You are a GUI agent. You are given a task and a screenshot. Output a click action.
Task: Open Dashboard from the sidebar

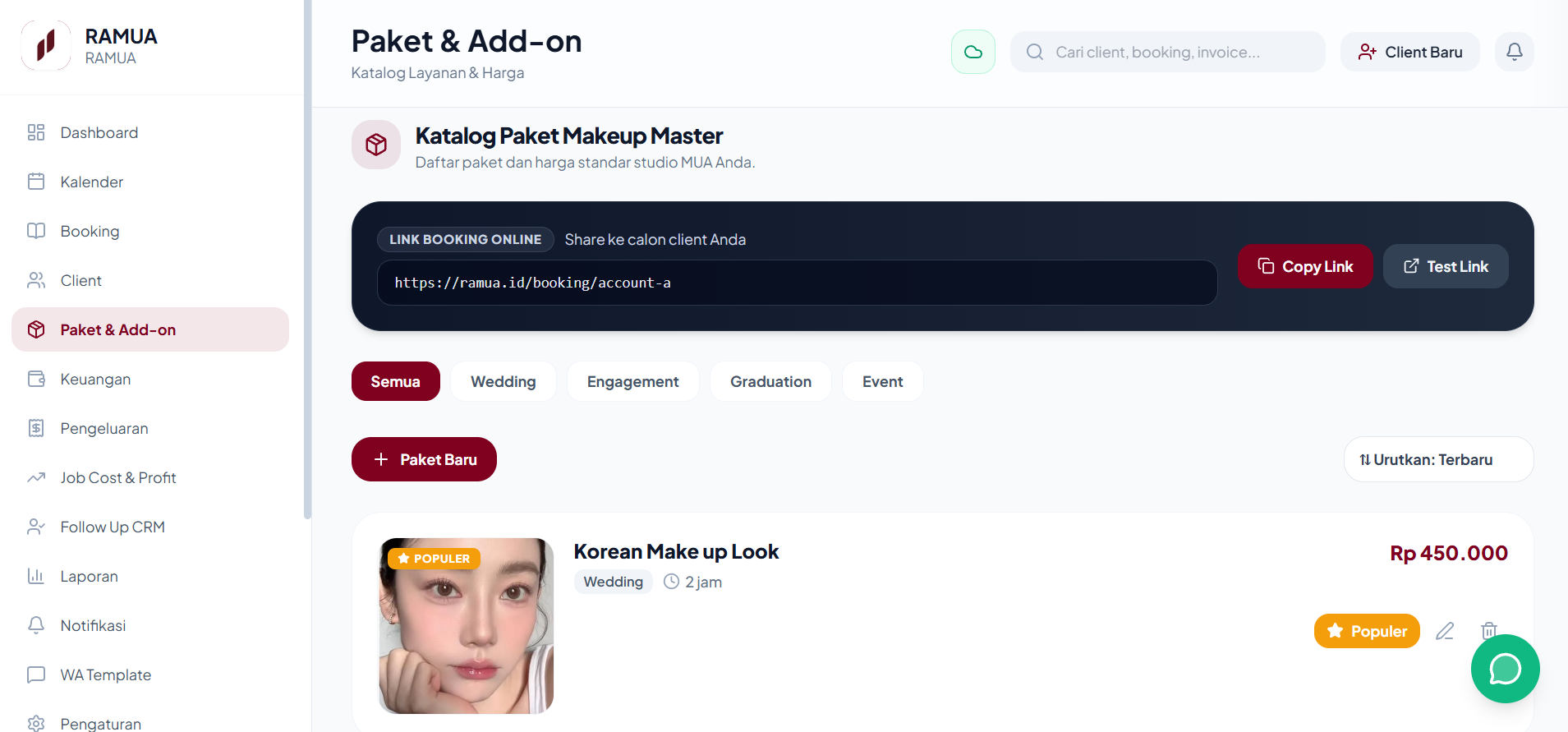[150, 132]
